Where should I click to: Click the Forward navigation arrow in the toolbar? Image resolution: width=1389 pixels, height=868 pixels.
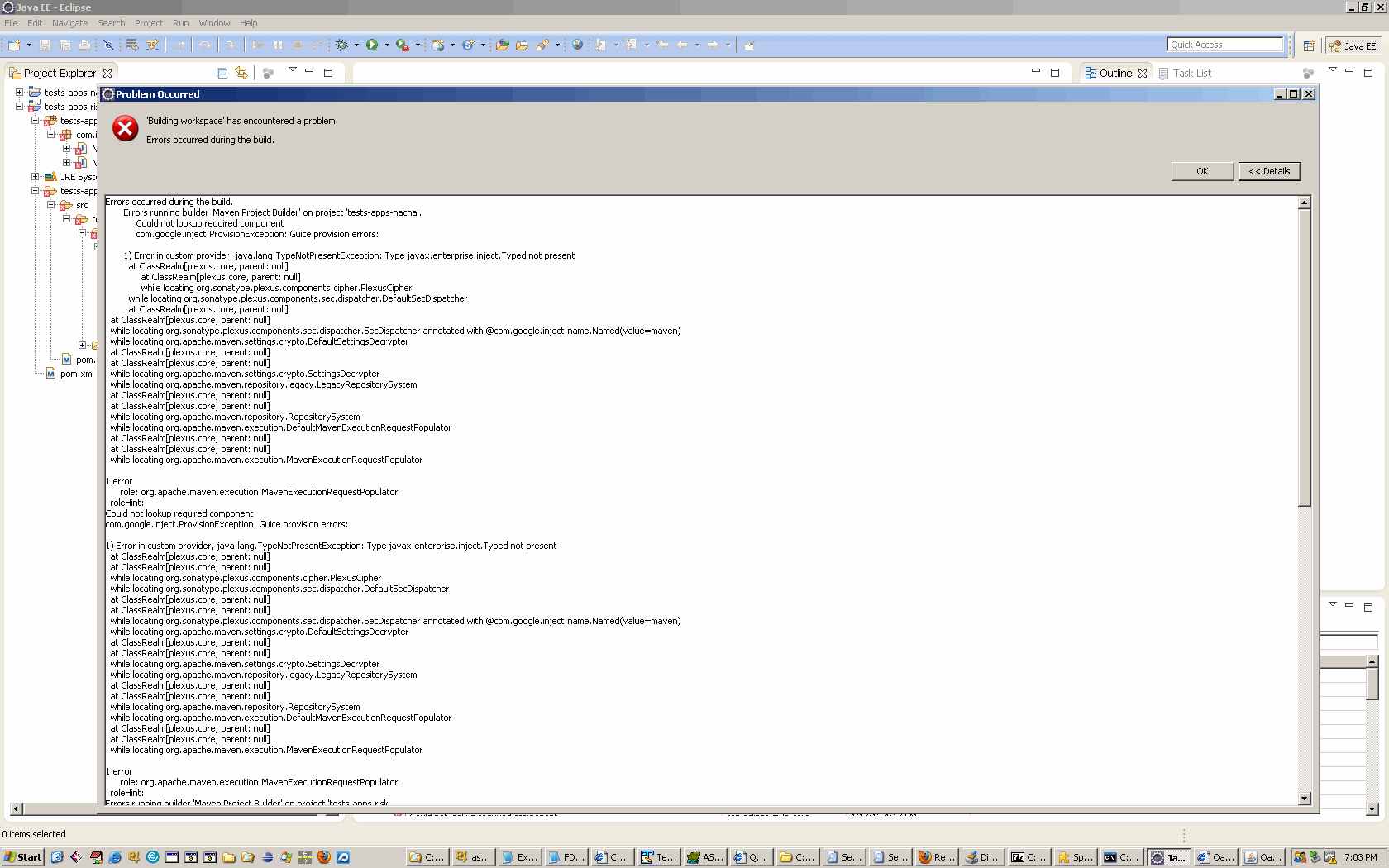point(713,45)
